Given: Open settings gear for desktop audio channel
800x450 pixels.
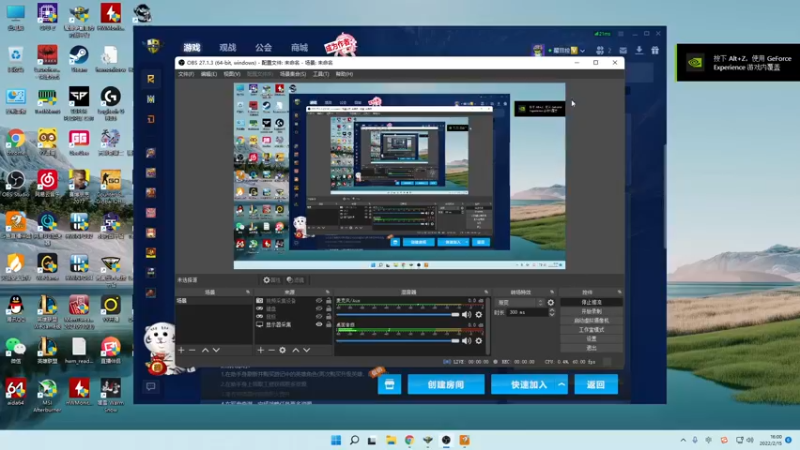Looking at the screenshot, I should [478, 340].
